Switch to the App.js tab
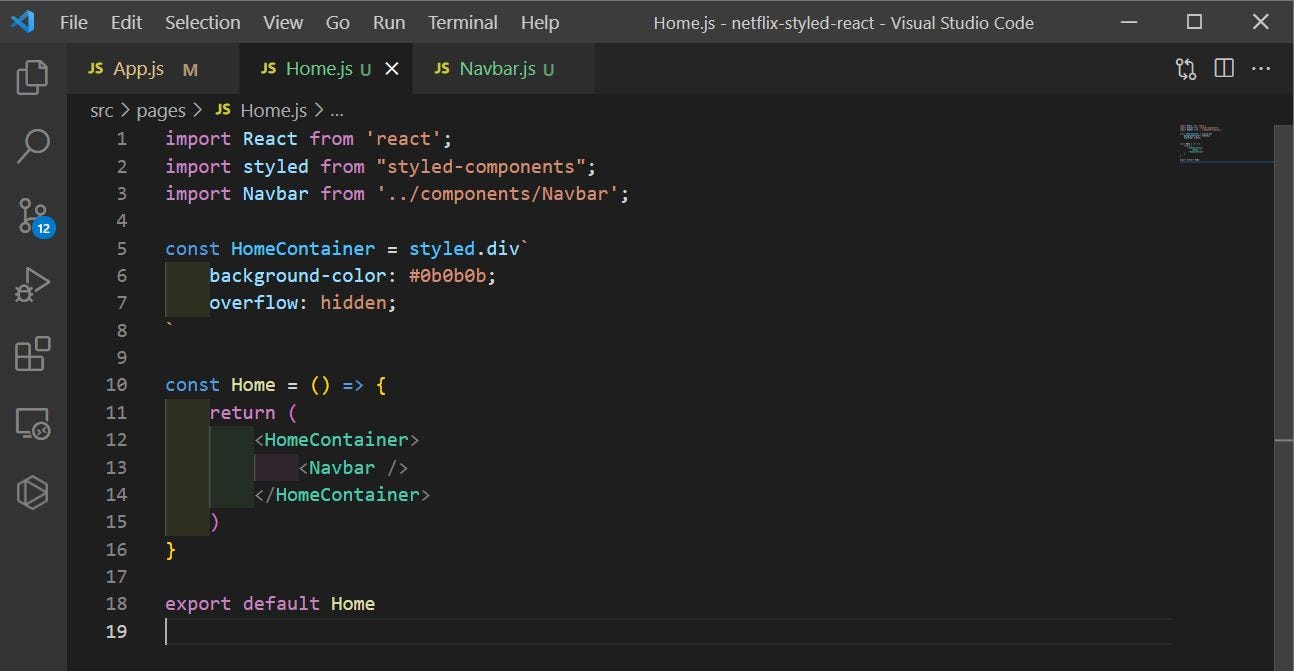Image resolution: width=1294 pixels, height=671 pixels. [154, 69]
